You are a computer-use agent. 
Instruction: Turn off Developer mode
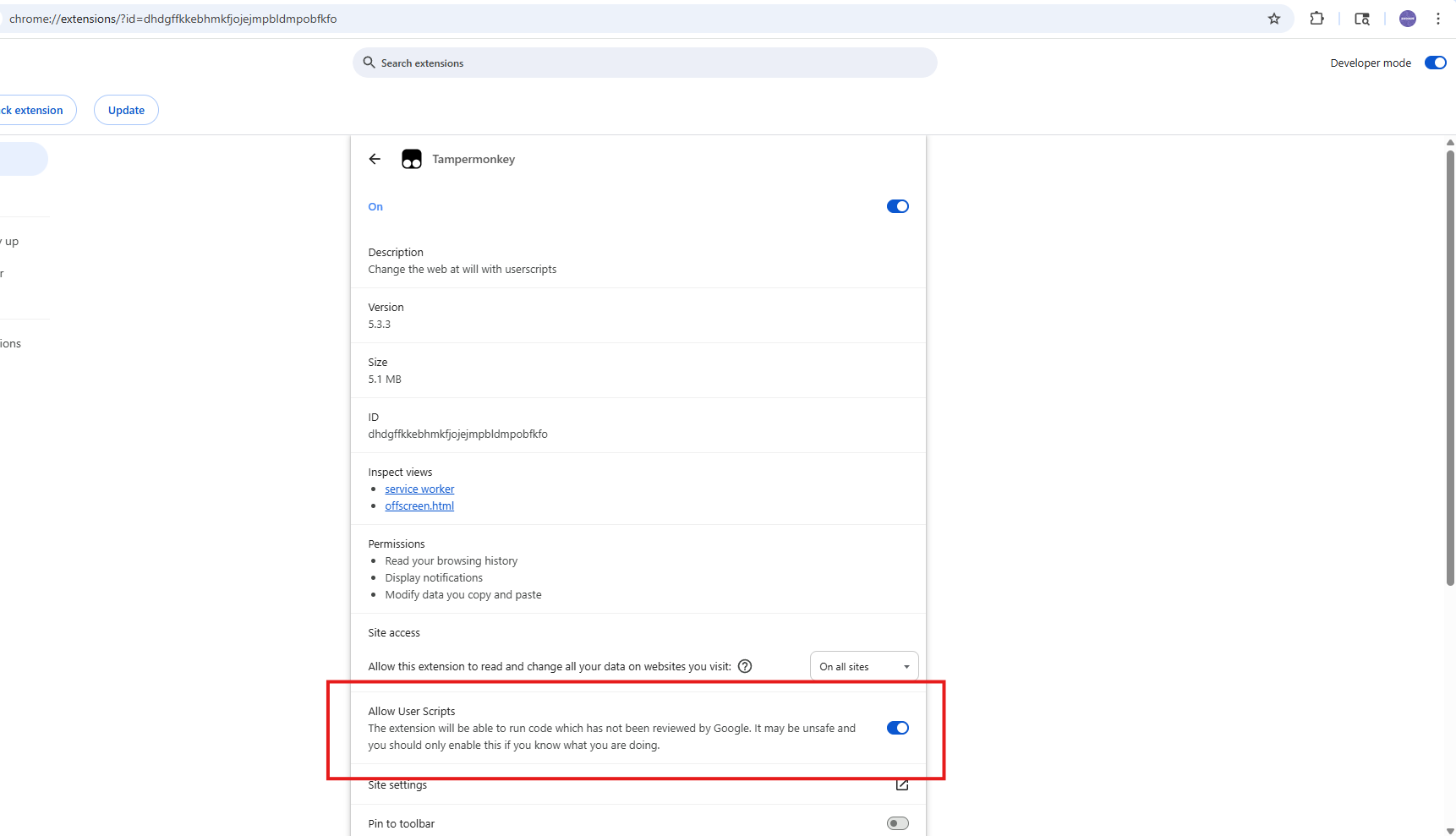click(1435, 63)
